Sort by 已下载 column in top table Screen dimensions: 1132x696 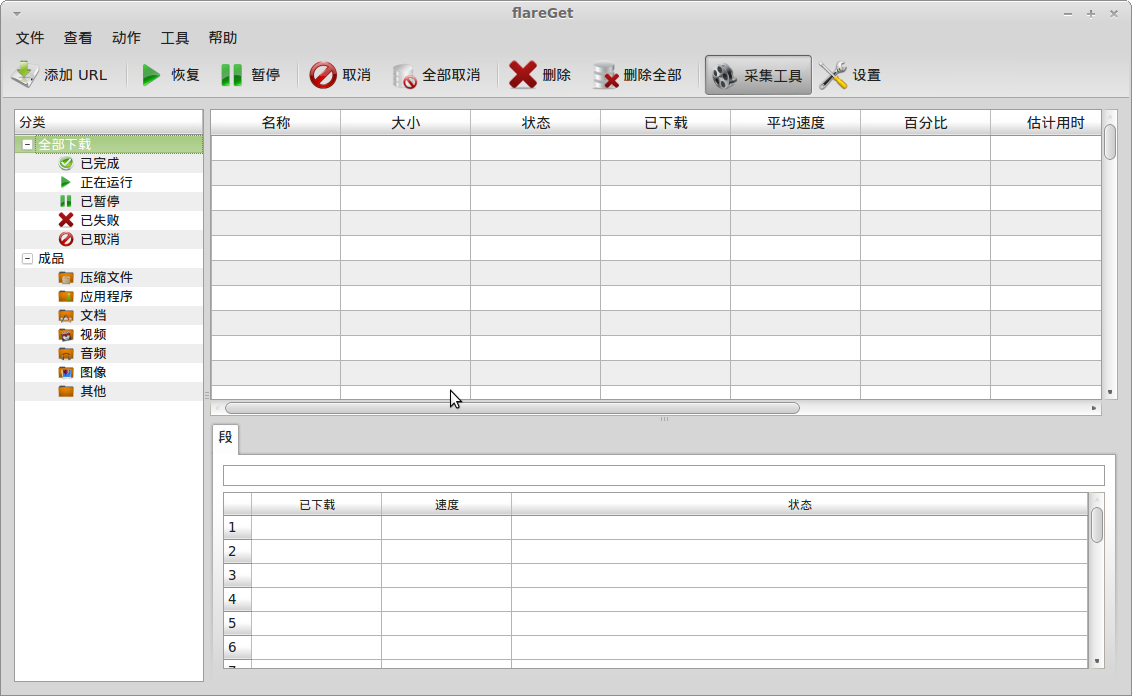[666, 123]
